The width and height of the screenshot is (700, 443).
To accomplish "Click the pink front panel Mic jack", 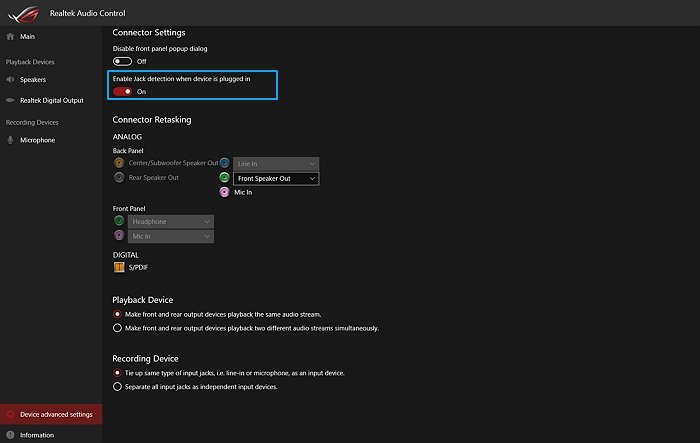I will click(119, 235).
